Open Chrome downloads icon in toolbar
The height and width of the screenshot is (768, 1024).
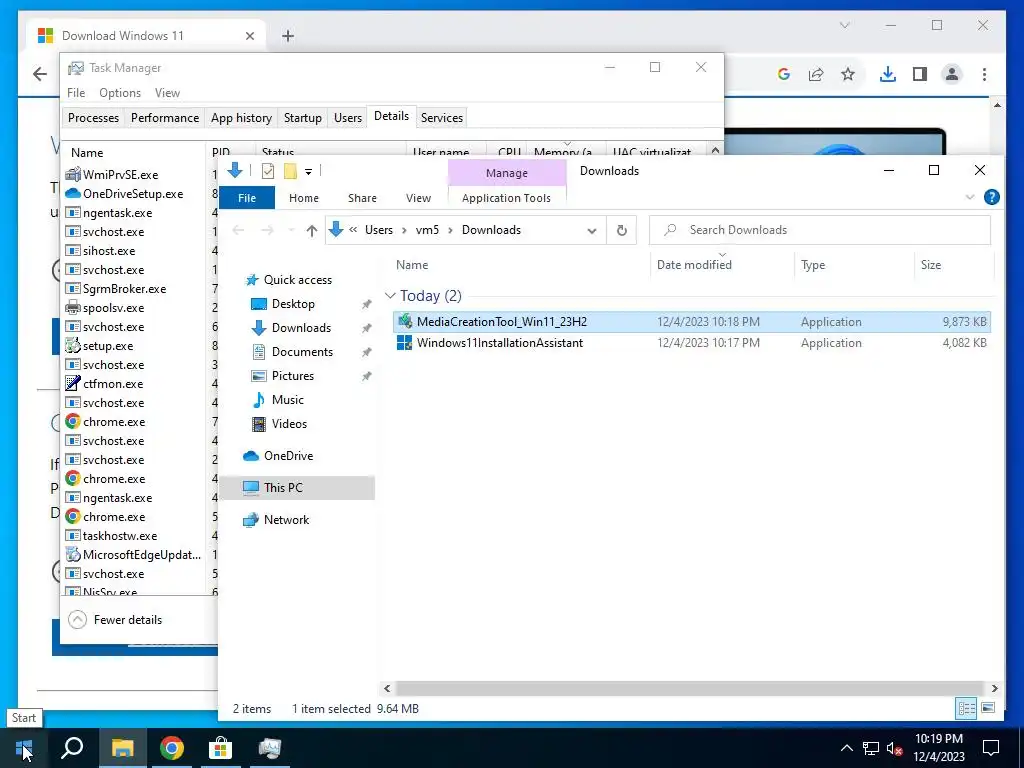click(x=888, y=74)
